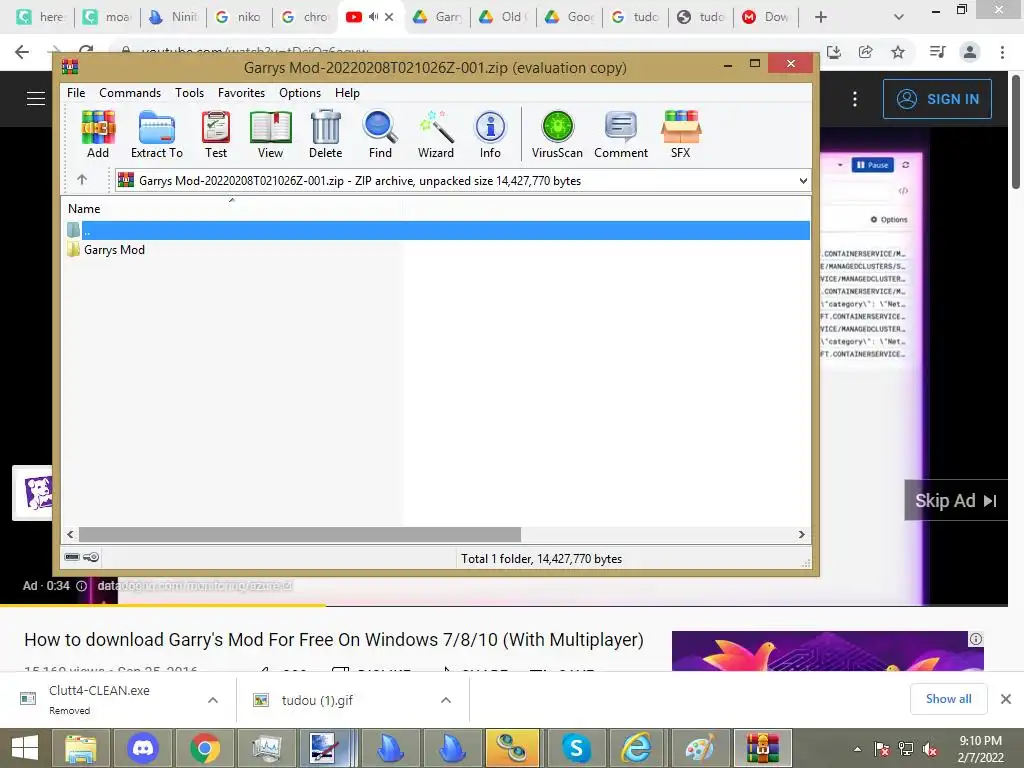Click Chrome profile avatar icon
This screenshot has height=768, width=1024.
pos(970,52)
